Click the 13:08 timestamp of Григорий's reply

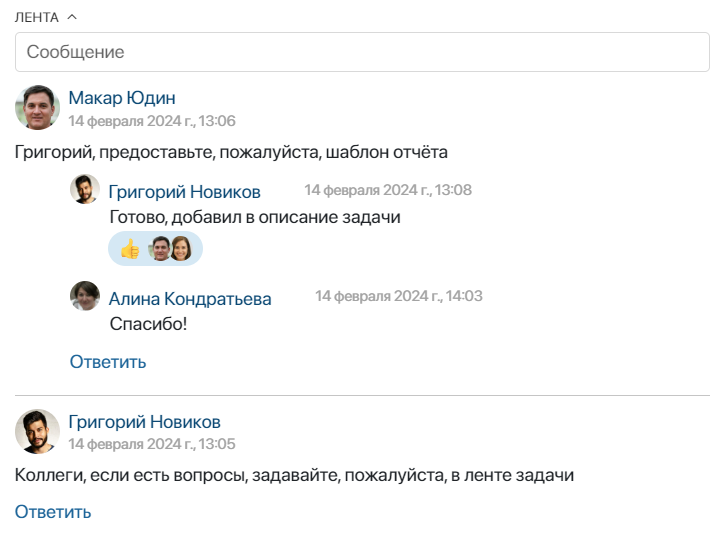tap(388, 190)
